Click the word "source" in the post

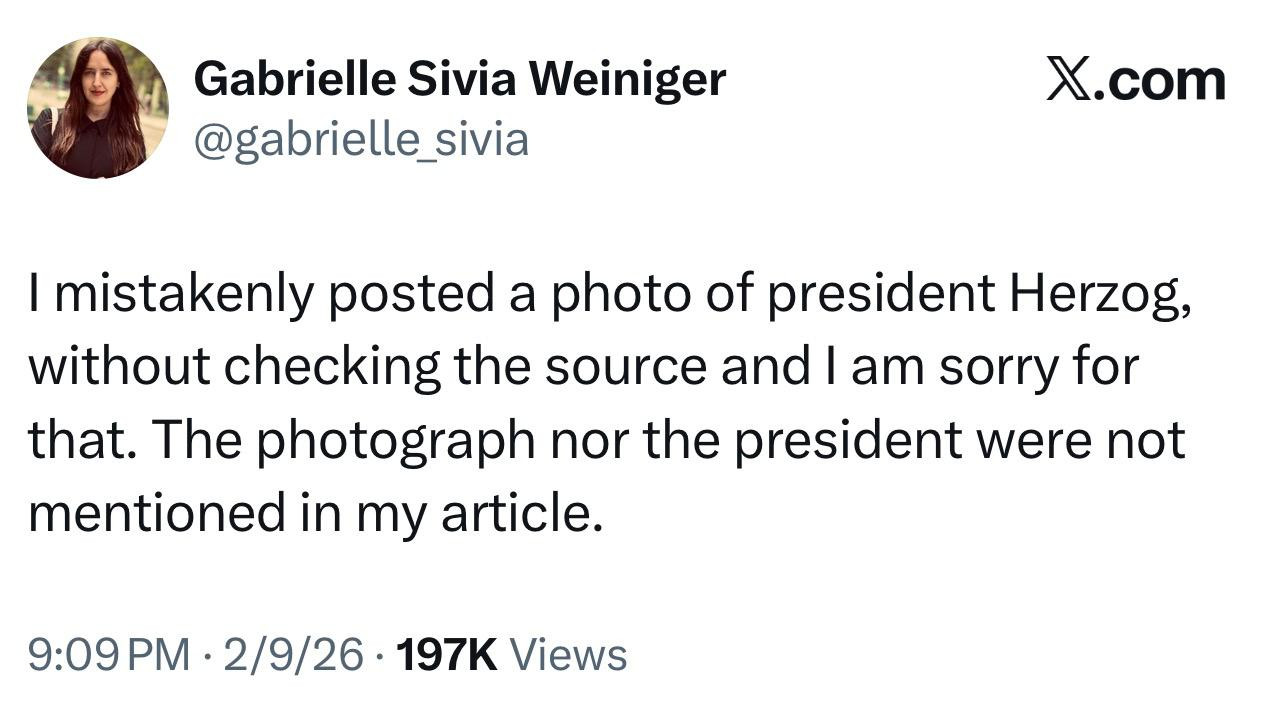coord(627,369)
